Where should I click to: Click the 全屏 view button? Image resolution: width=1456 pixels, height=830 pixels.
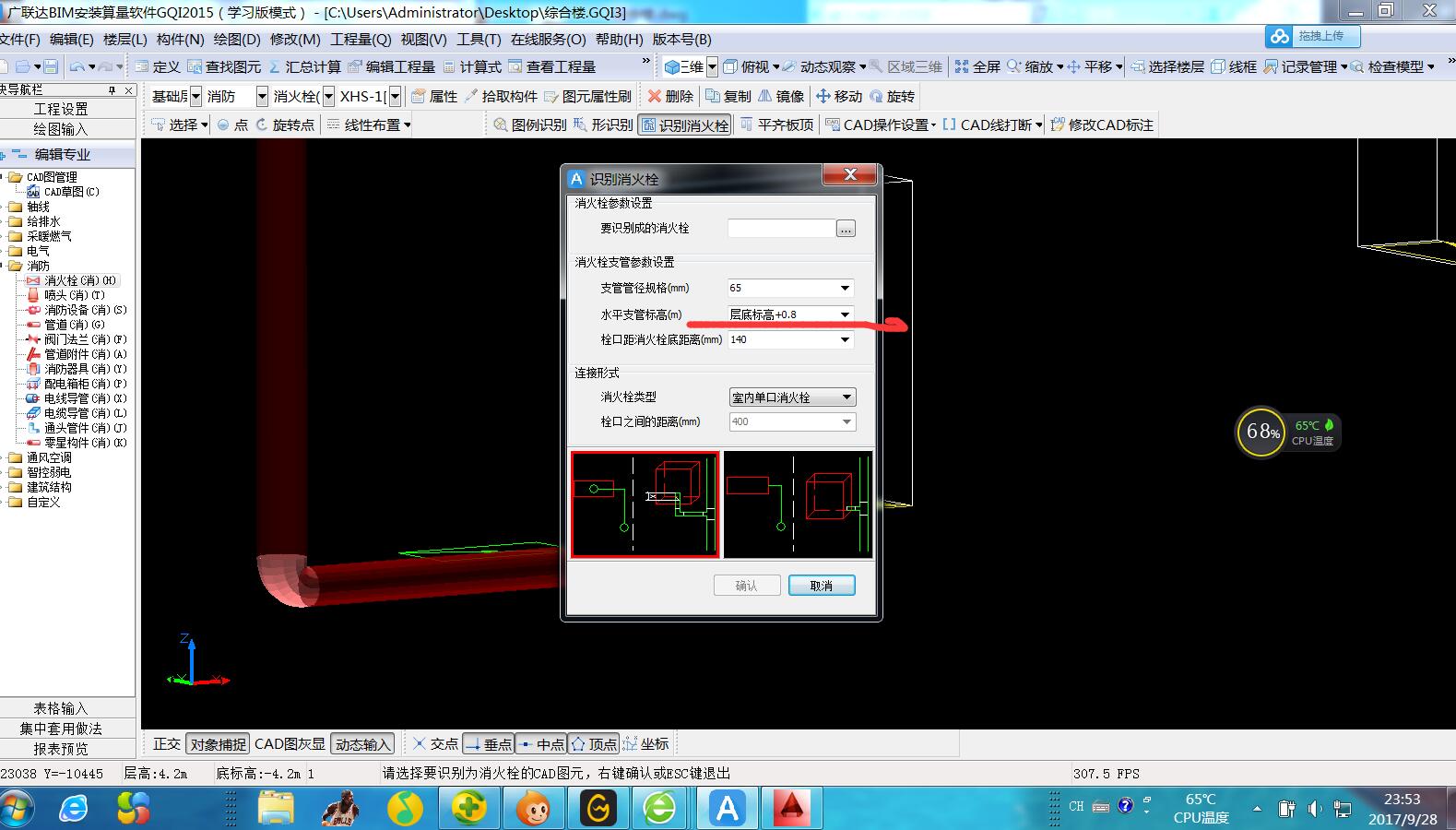[977, 66]
